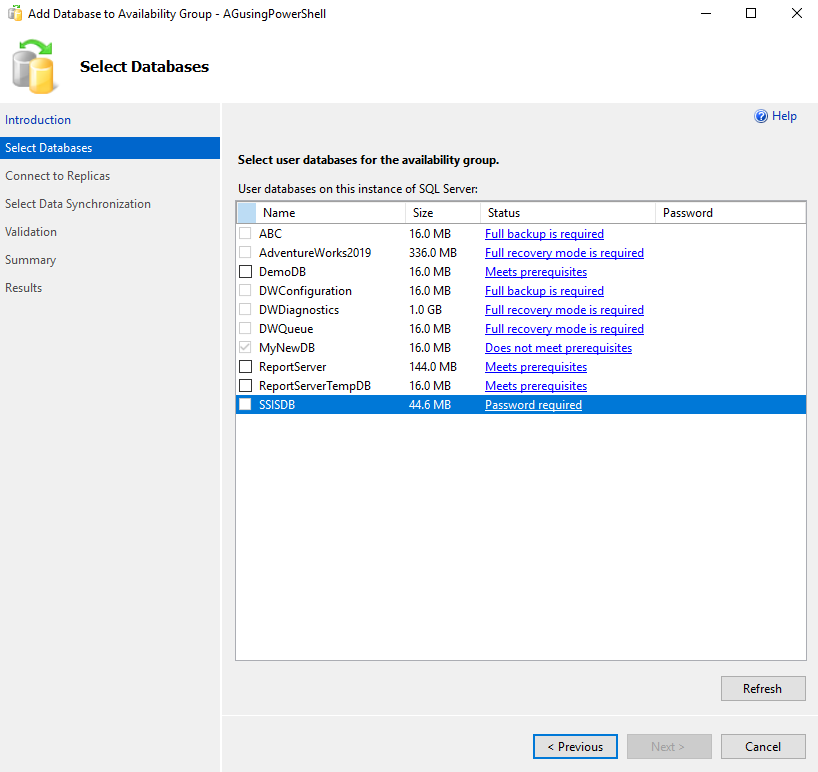Select the DemoDB checkbox
Screen dimensions: 818x772
click(245, 271)
